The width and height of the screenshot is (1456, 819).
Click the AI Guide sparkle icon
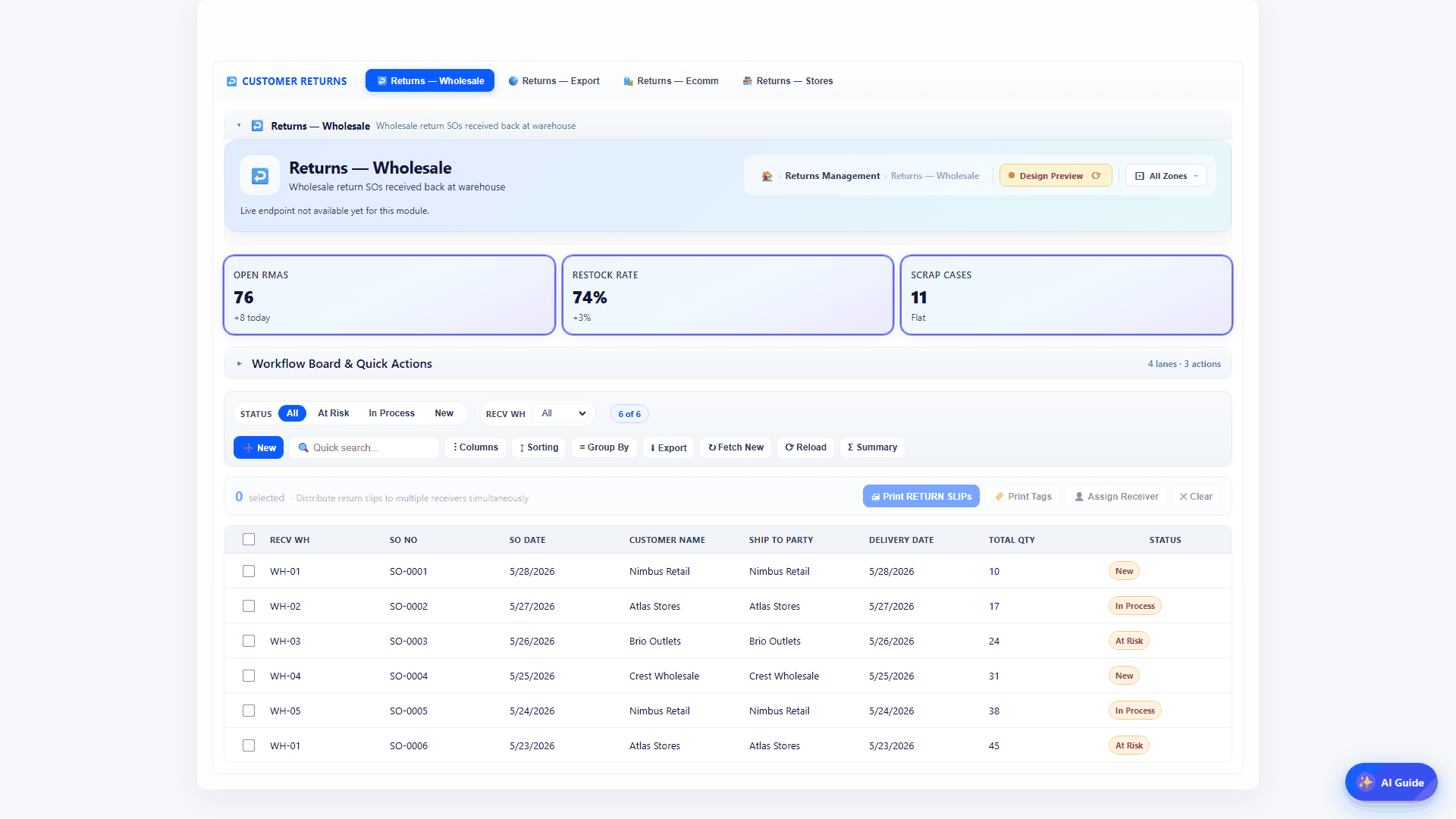coord(1366,783)
